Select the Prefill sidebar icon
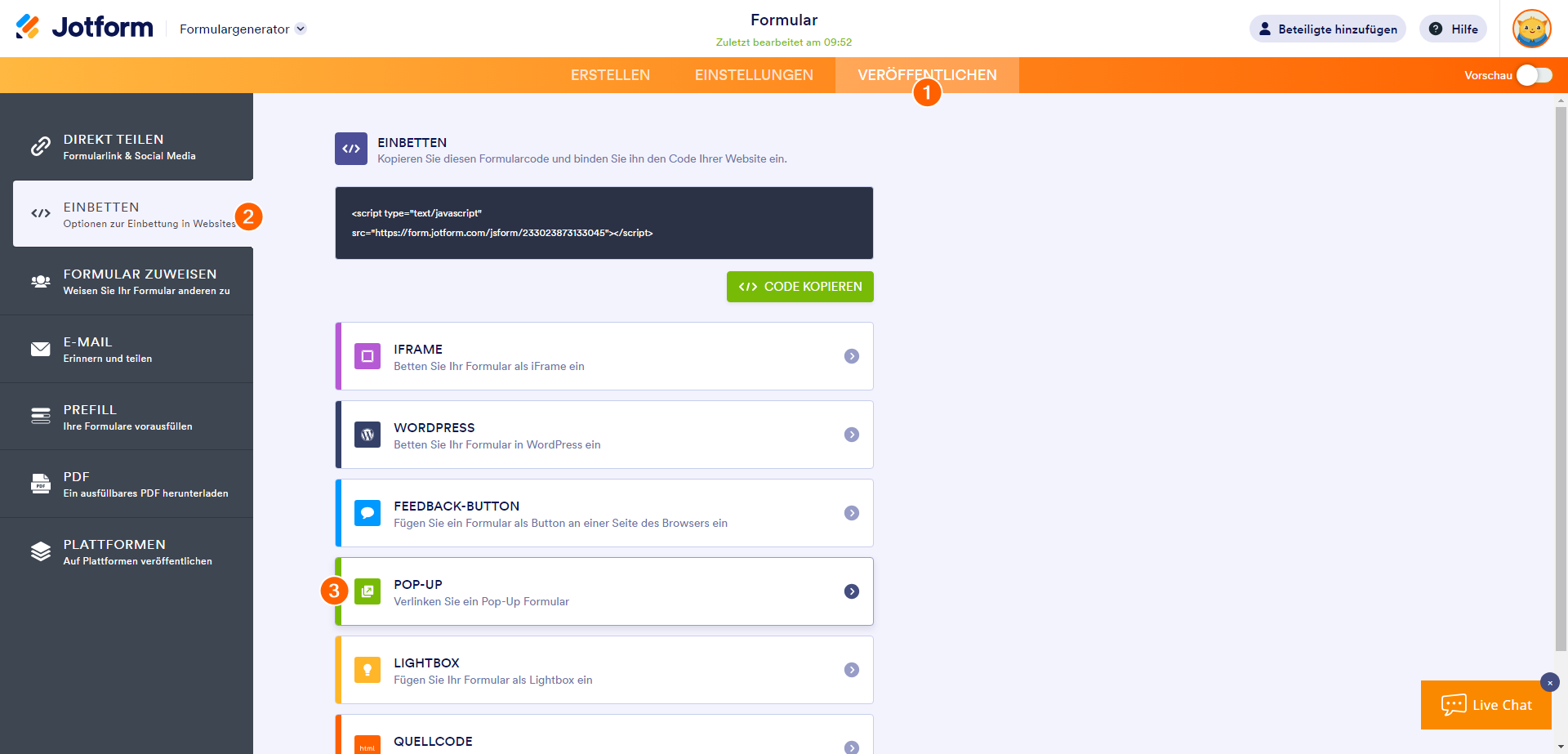Viewport: 1568px width, 754px height. tap(41, 416)
